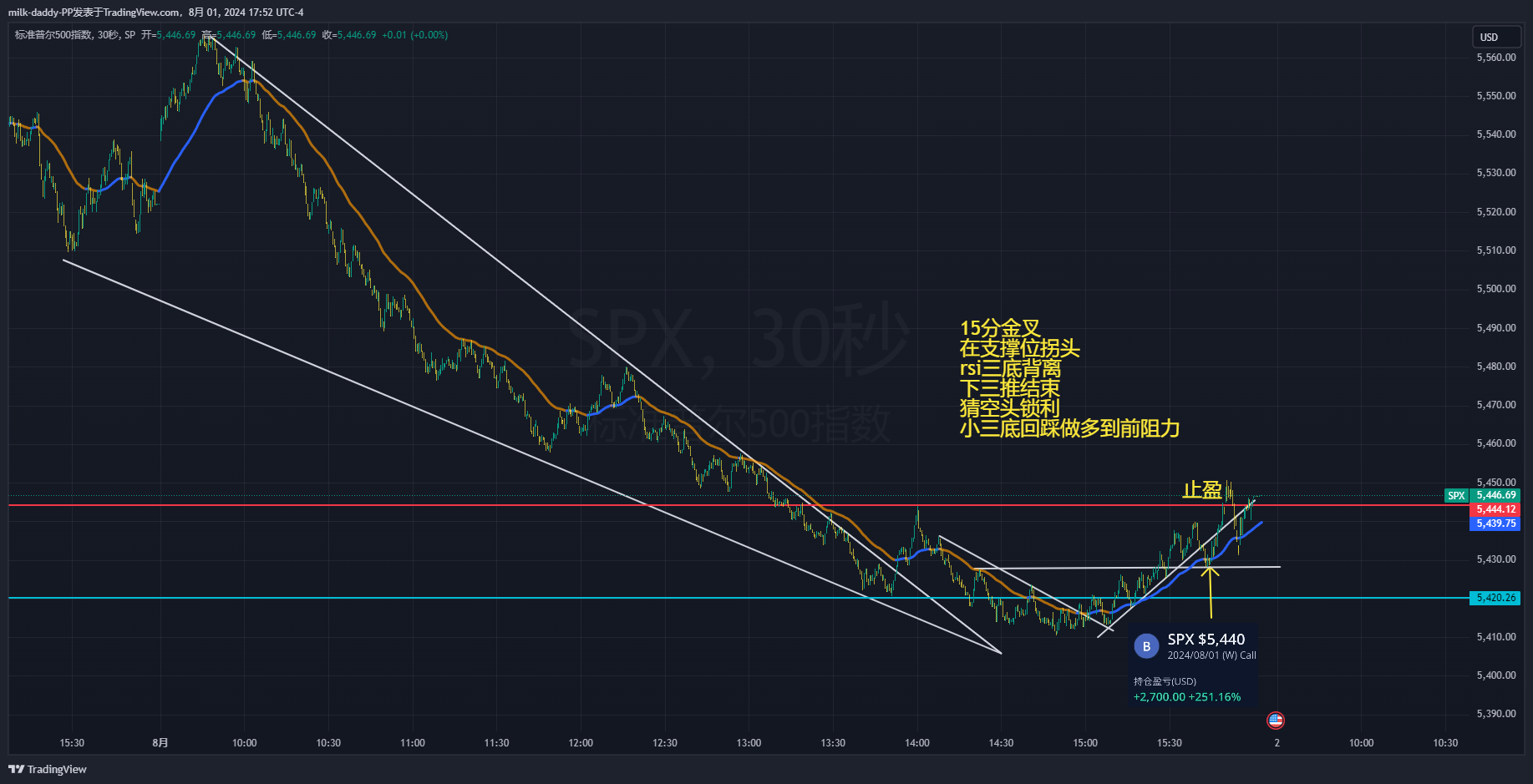Screen dimensions: 1533x784
Task: Click the +2,700.00 +251.16% profit value
Action: click(1186, 697)
